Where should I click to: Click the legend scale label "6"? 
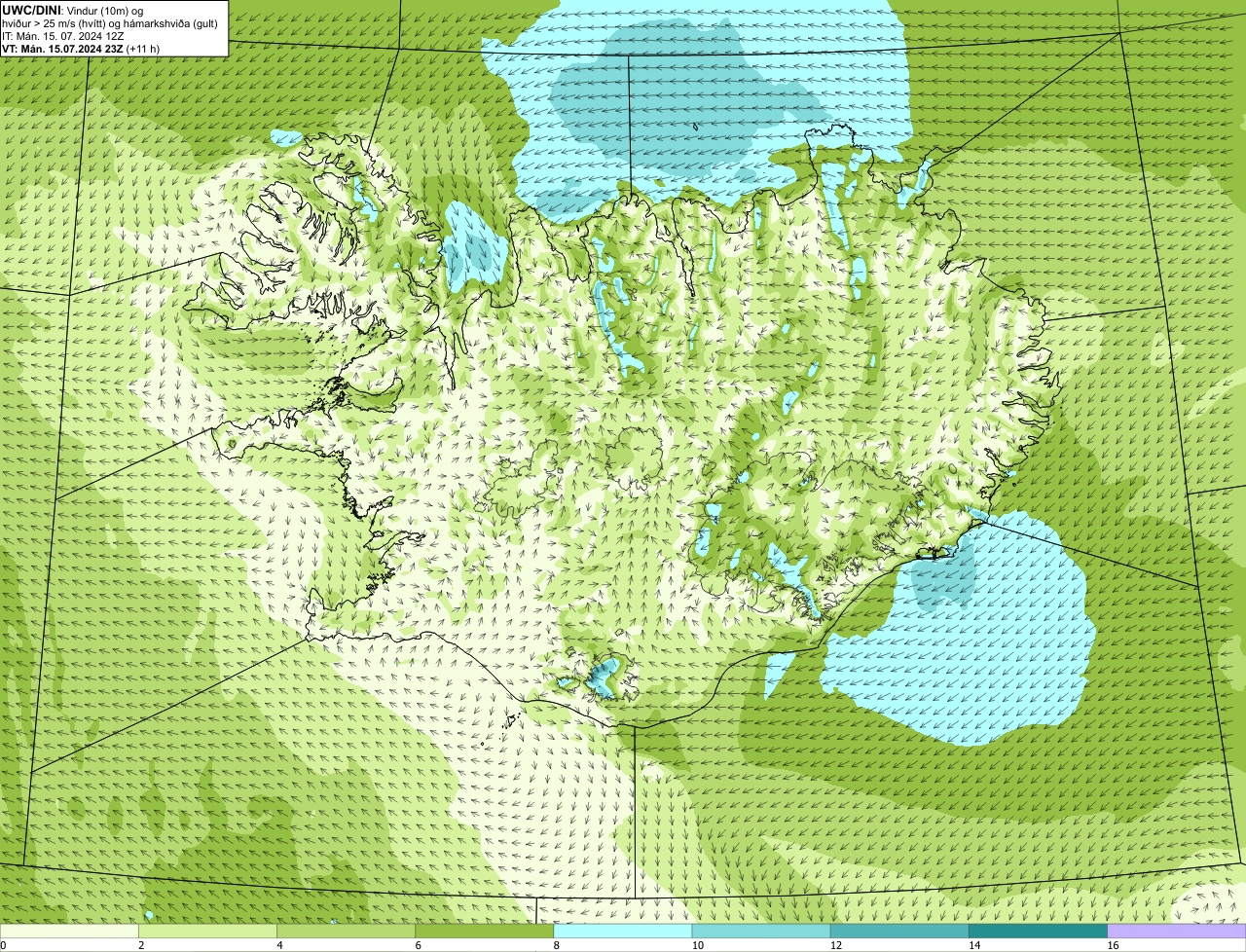418,945
